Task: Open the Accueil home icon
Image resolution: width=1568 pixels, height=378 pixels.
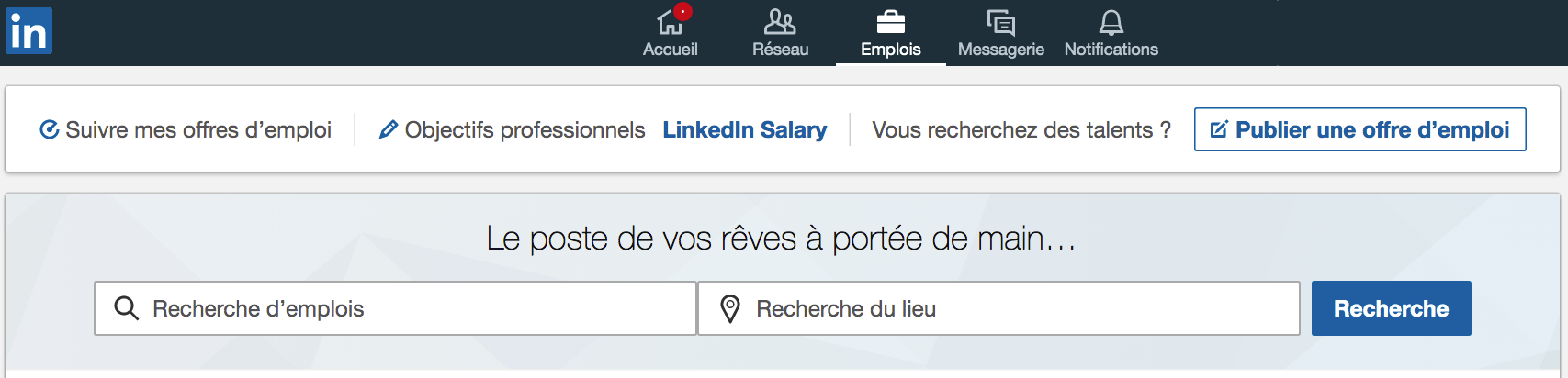Action: click(x=670, y=22)
